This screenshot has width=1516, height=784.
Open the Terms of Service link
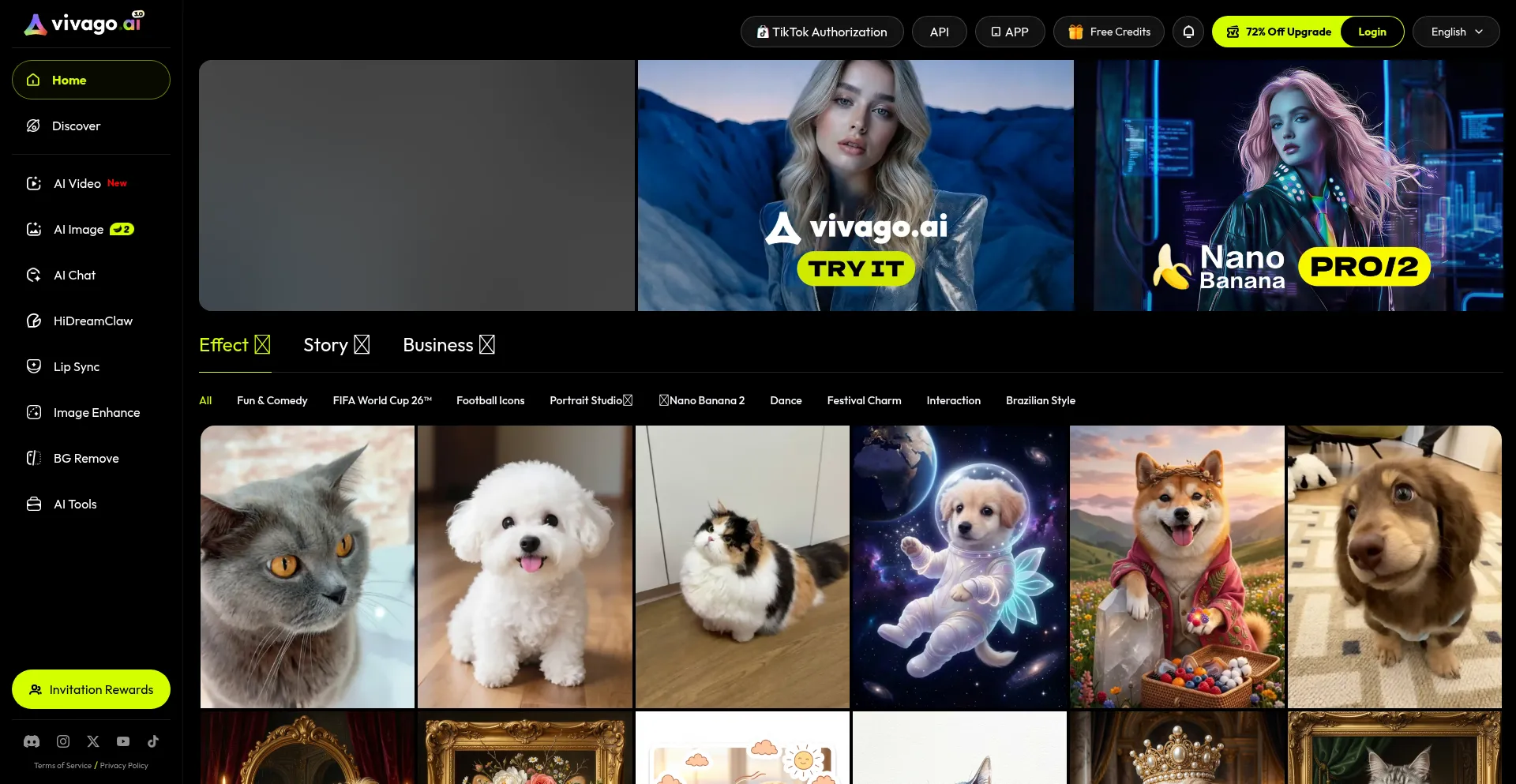tap(62, 765)
